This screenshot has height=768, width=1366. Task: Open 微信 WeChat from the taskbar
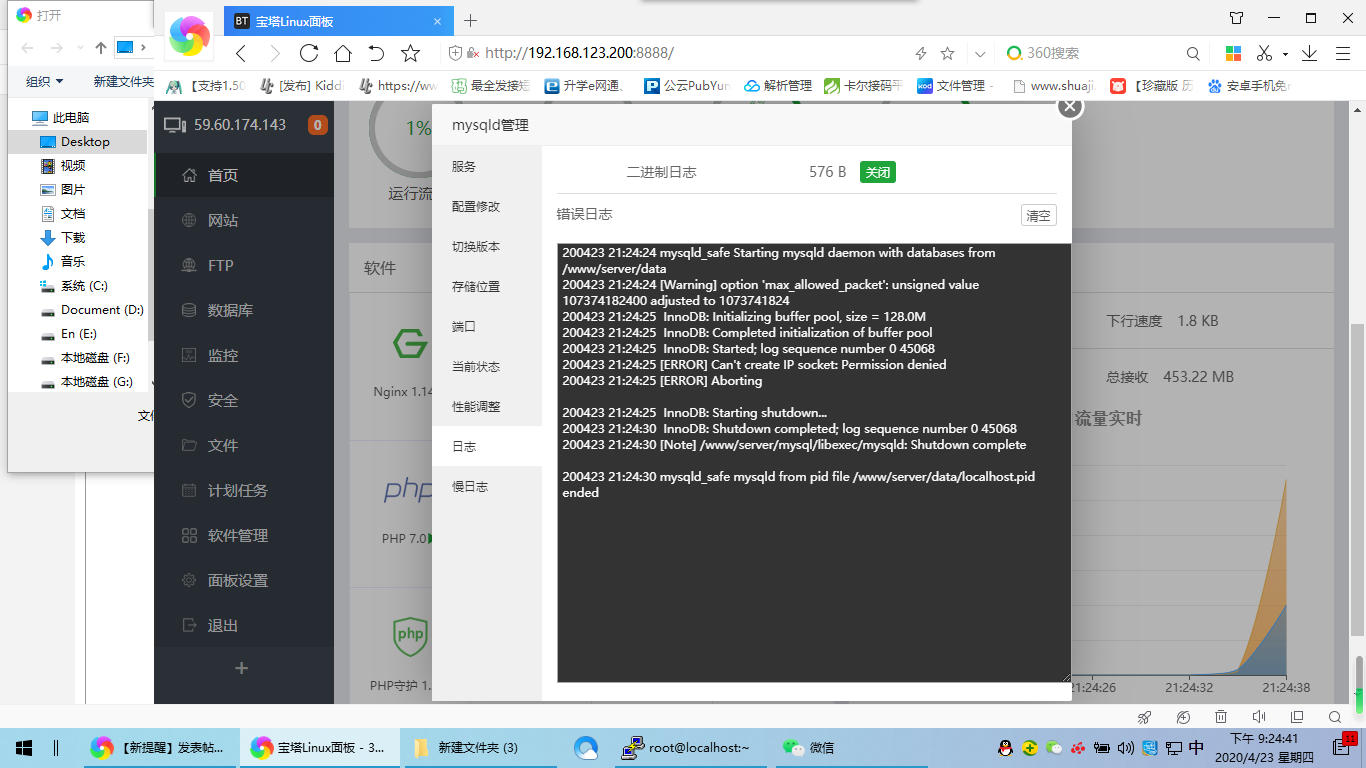tap(808, 747)
